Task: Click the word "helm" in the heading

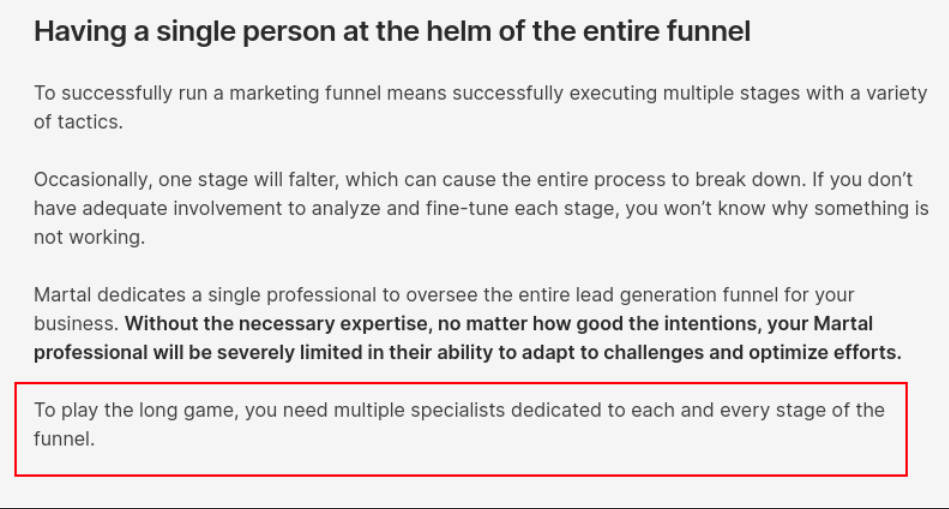Action: [459, 31]
